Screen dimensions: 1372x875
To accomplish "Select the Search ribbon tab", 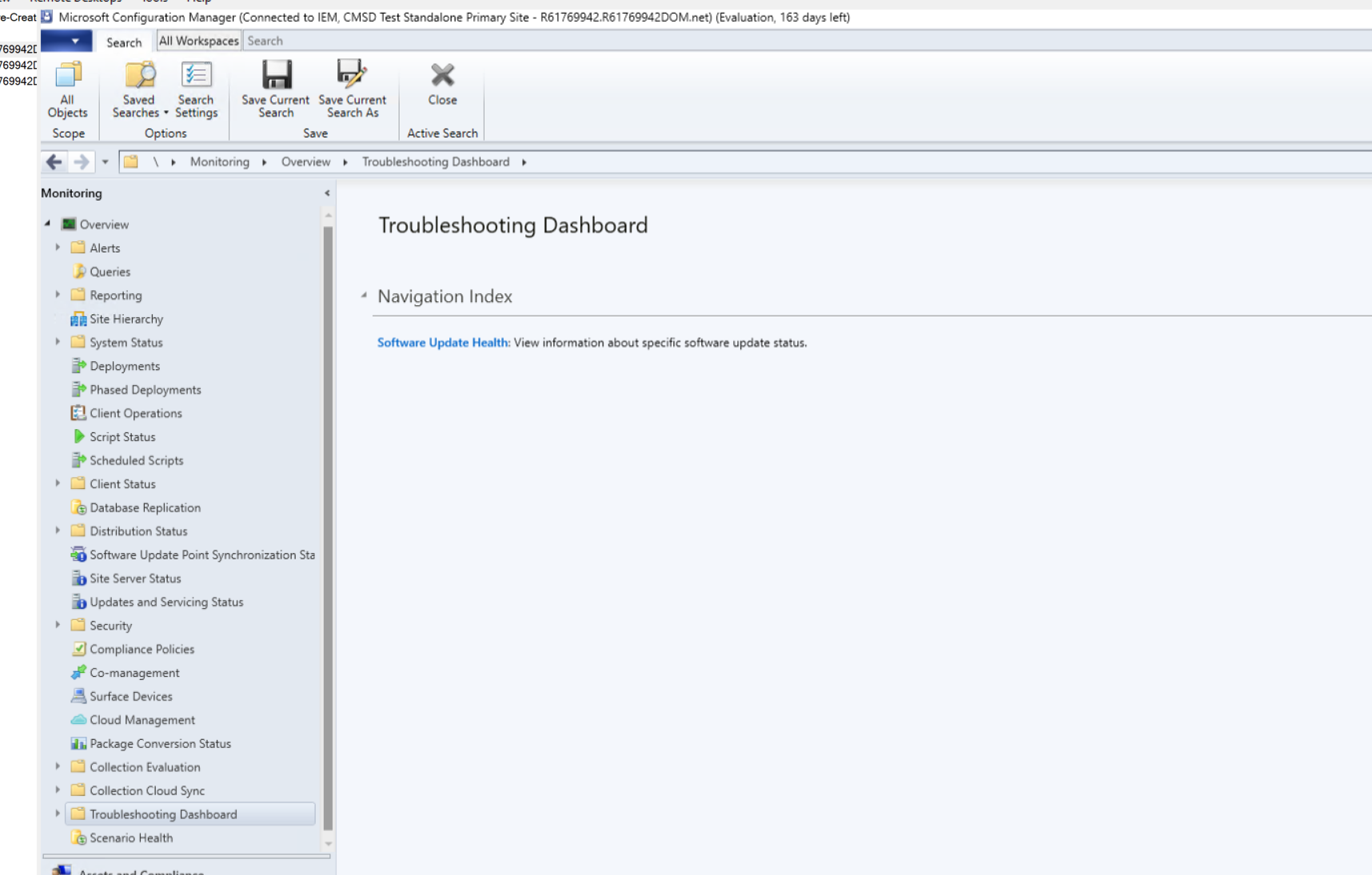I will [124, 42].
